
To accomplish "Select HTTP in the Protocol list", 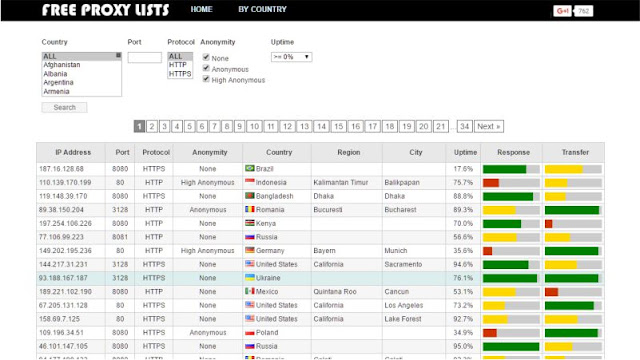I will pyautogui.click(x=180, y=65).
